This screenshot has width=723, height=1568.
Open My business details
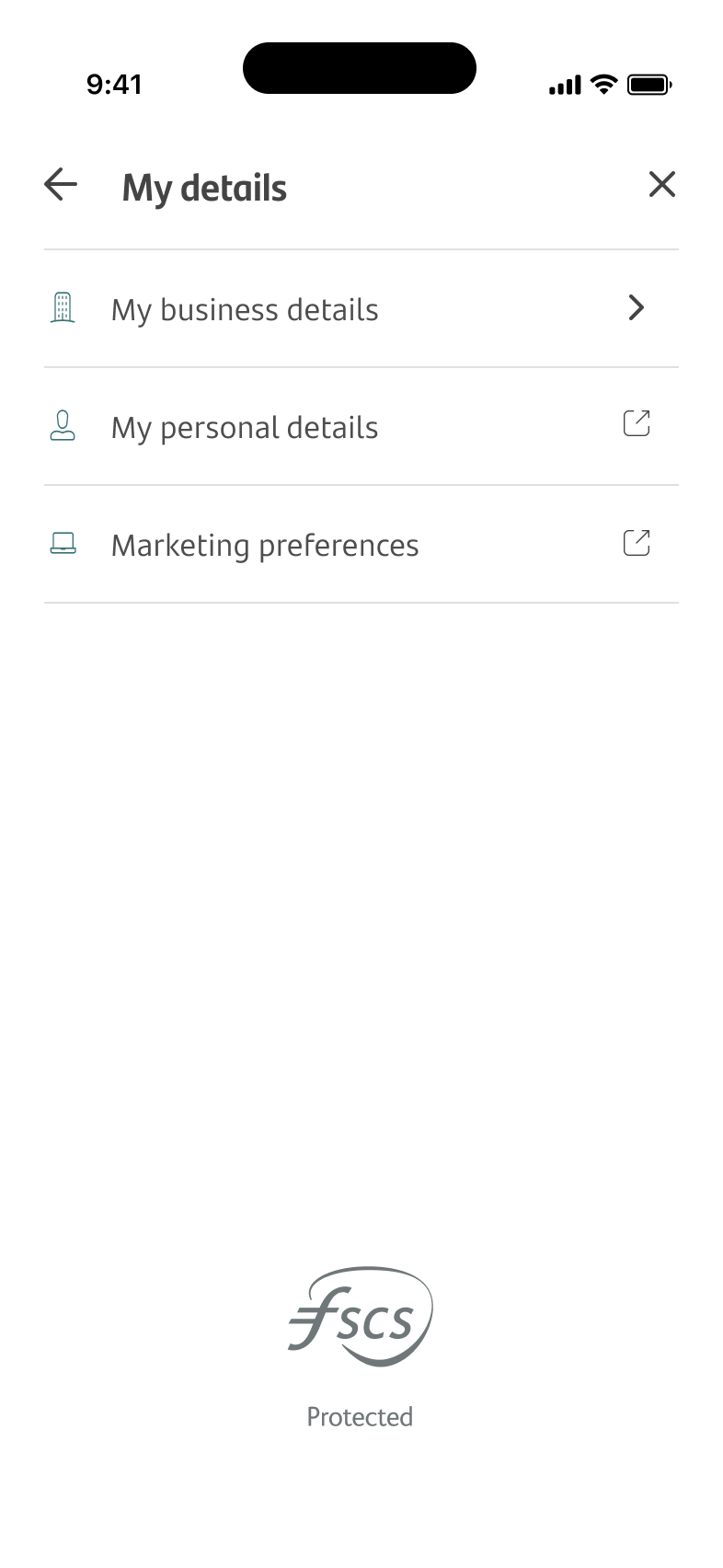tap(245, 310)
